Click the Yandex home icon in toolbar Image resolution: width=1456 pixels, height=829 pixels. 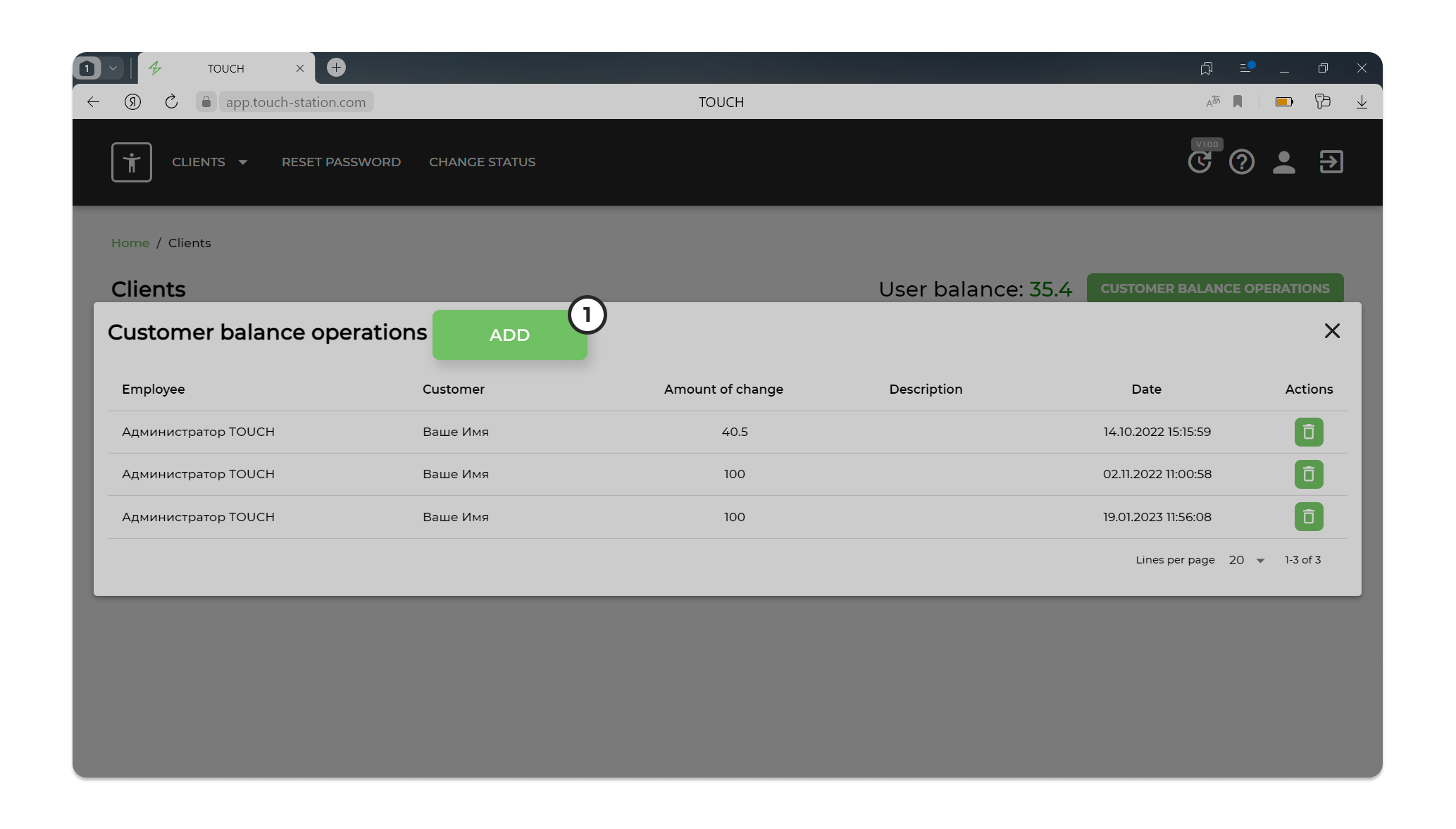132,102
